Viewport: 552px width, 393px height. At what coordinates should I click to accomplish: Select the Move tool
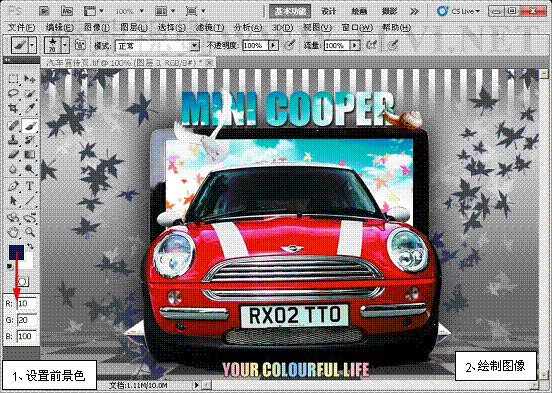(x=30, y=79)
